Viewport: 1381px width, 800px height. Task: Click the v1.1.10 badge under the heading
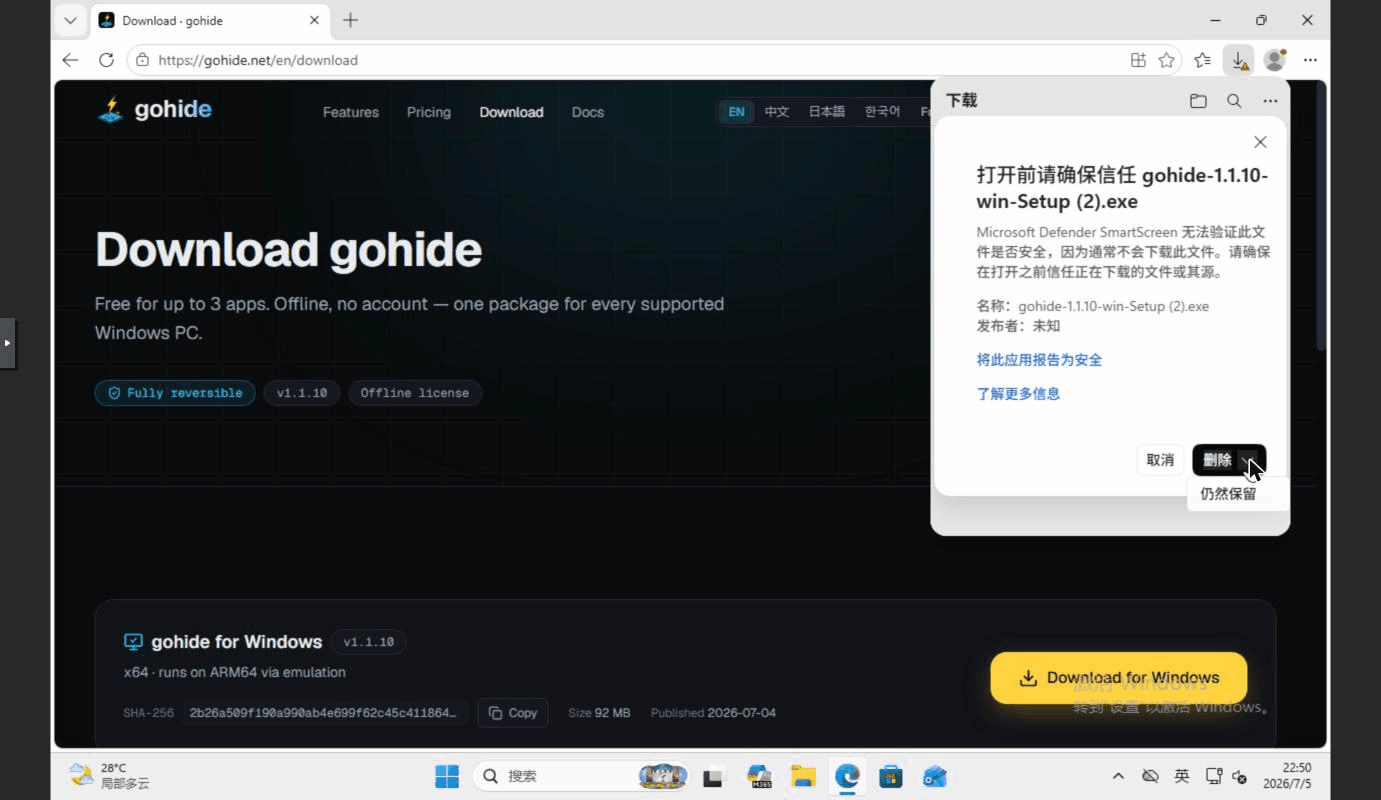coord(302,393)
